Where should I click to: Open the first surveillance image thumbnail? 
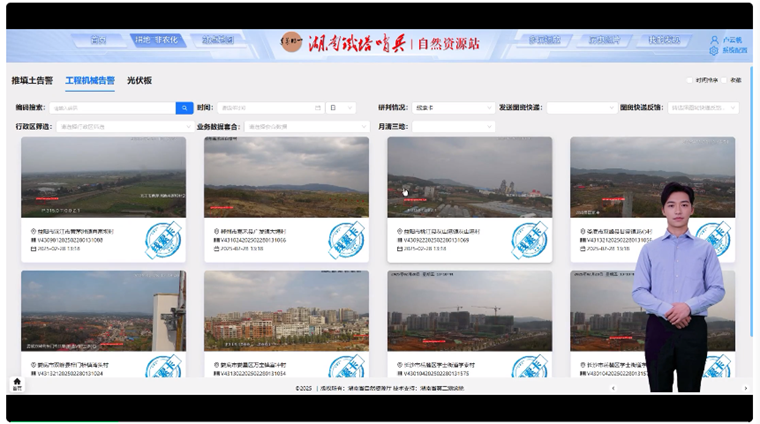103,177
